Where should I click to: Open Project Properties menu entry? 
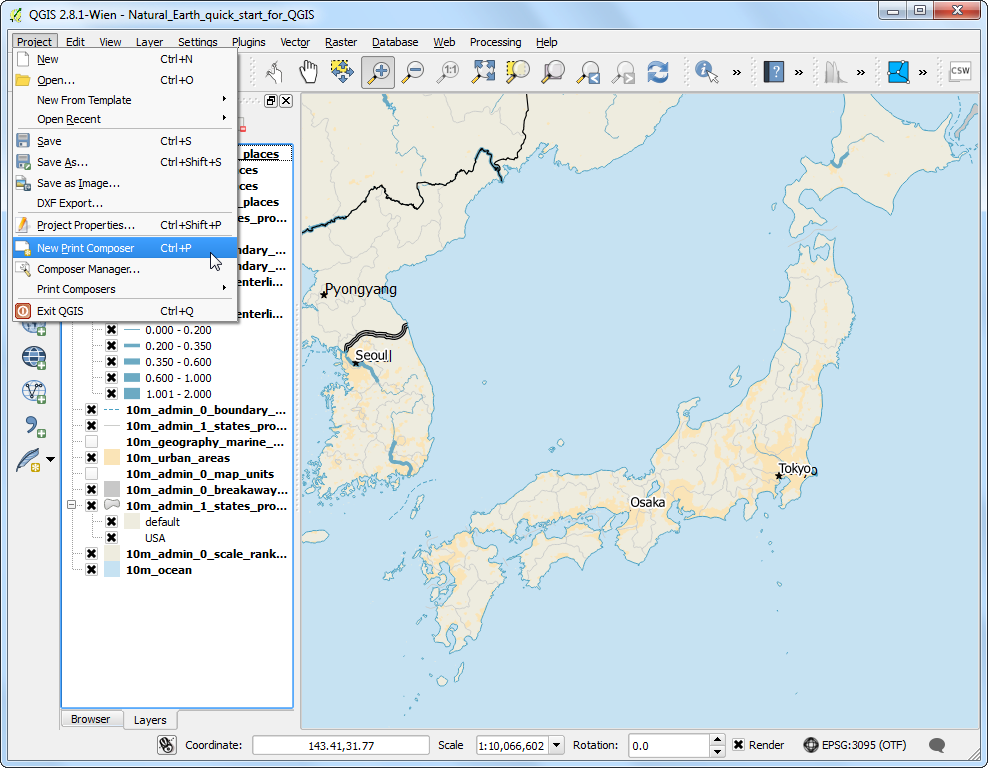tap(125, 225)
